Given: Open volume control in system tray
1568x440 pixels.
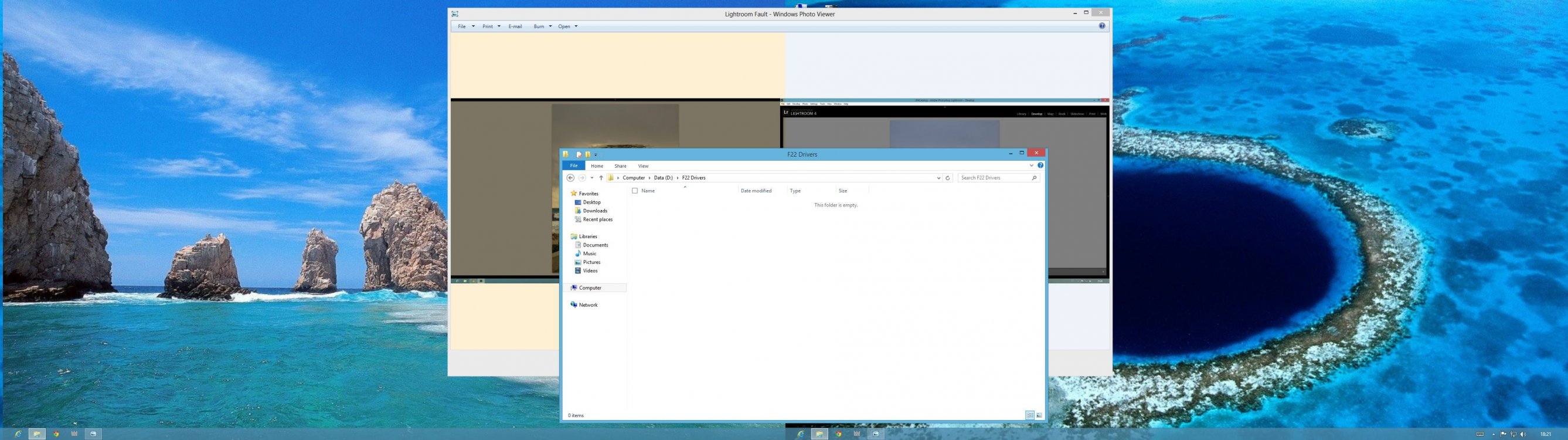Looking at the screenshot, I should [x=1523, y=434].
